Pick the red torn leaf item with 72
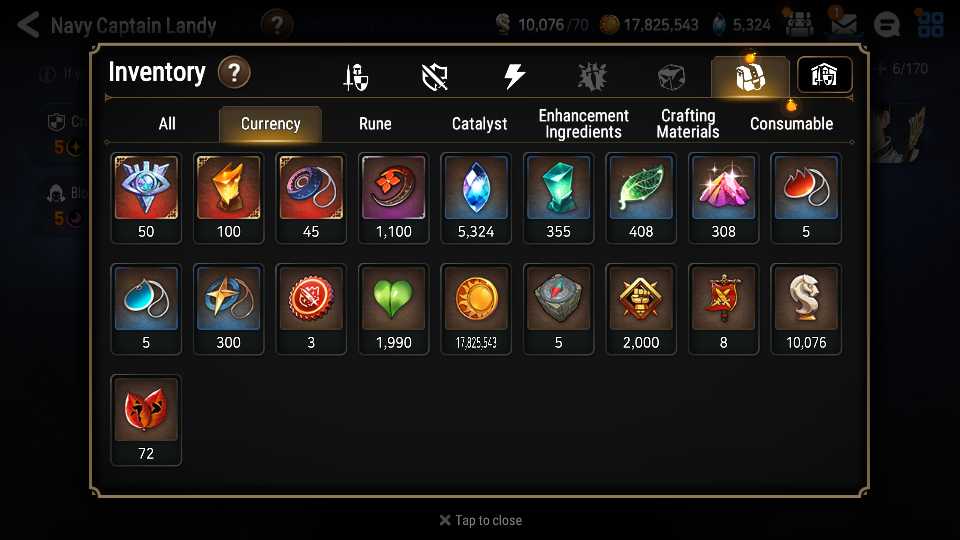 [146, 420]
